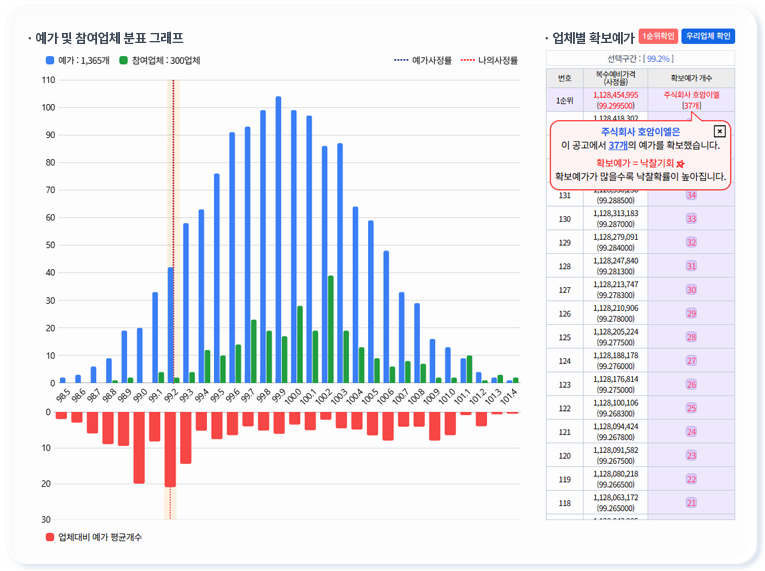Click the tallest blue bar at 99.9

[x=278, y=240]
